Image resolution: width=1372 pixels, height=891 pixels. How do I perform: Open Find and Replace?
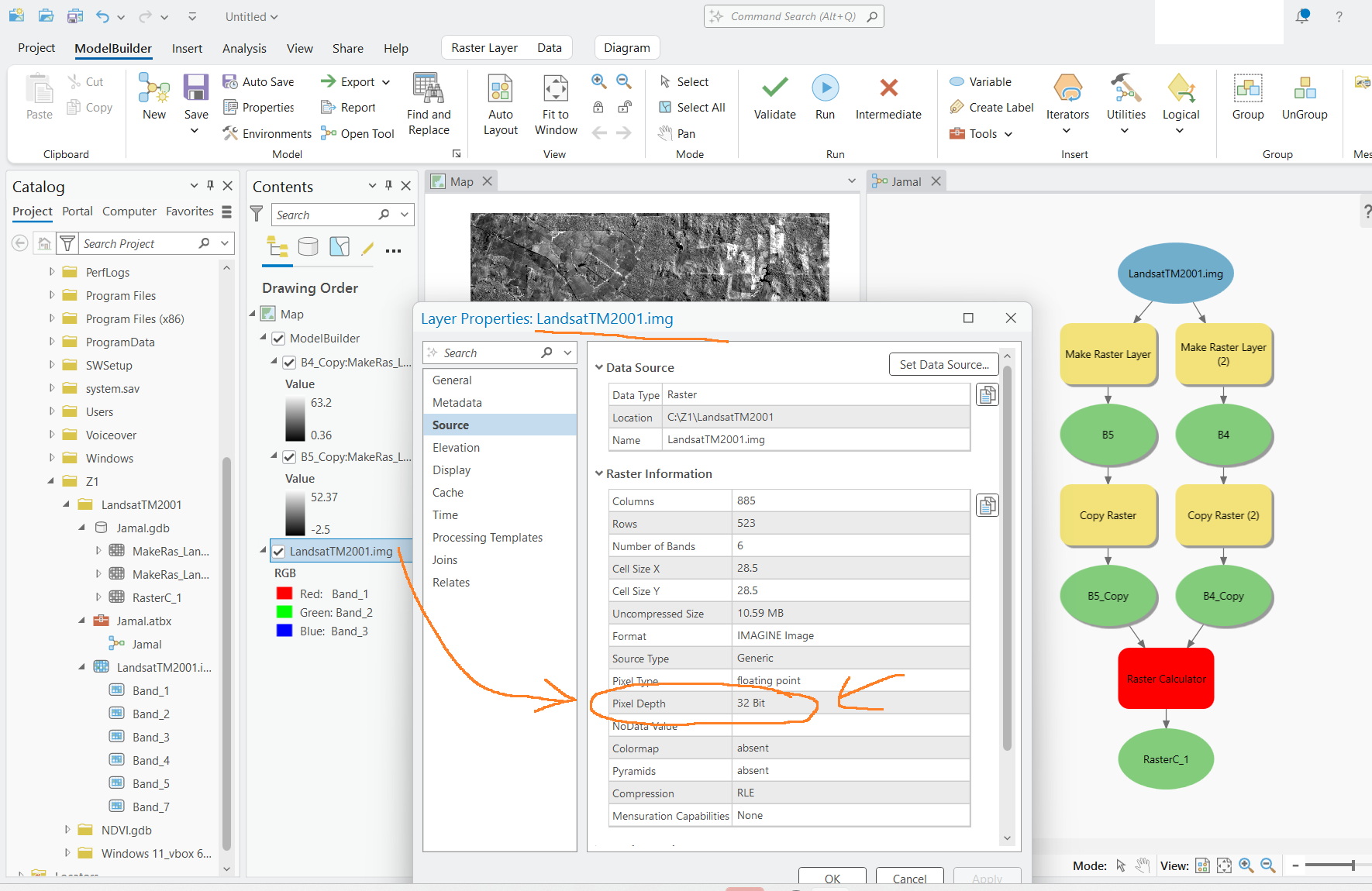[x=428, y=101]
